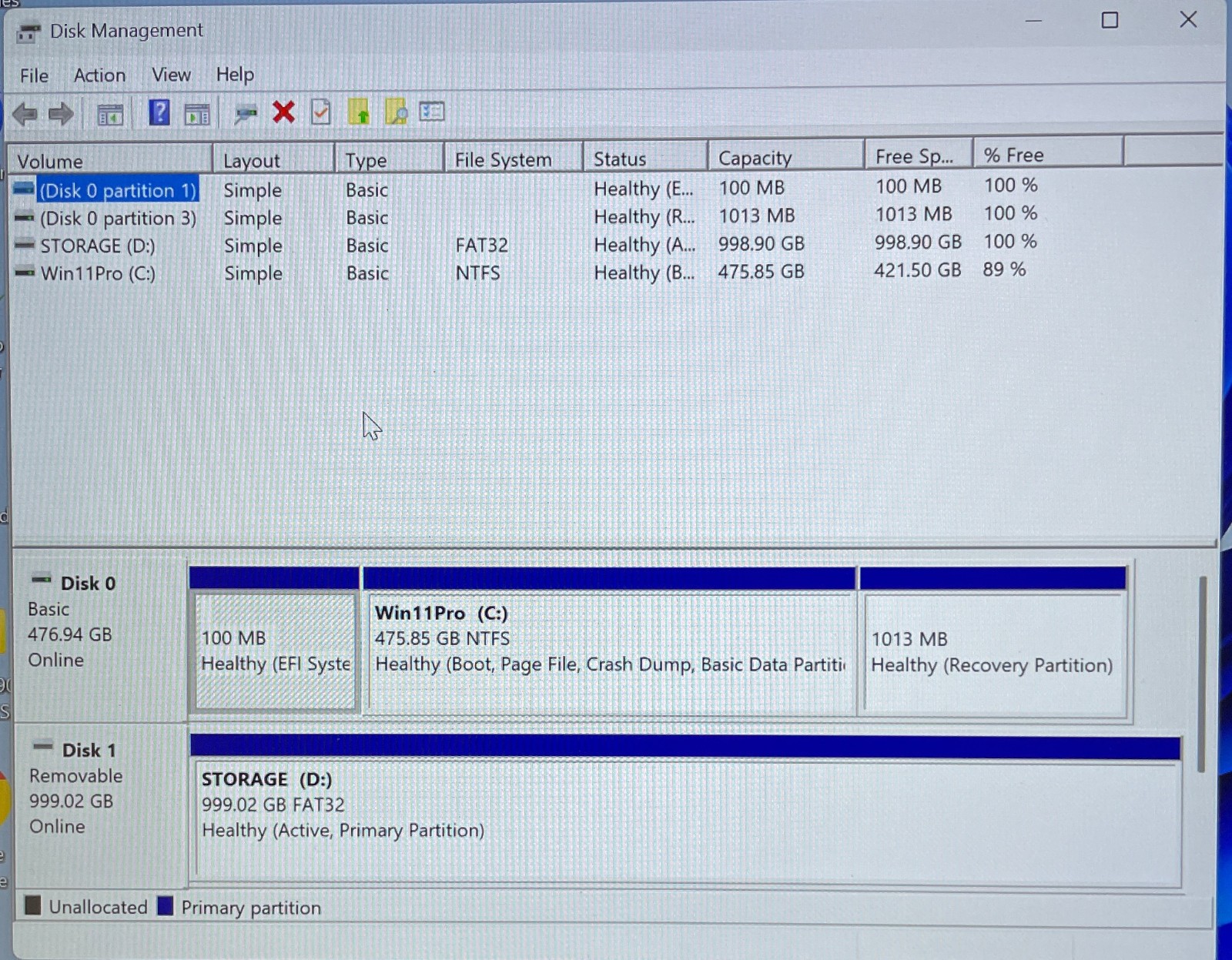Close the Disk Management window
1232x960 pixels.
1188,19
